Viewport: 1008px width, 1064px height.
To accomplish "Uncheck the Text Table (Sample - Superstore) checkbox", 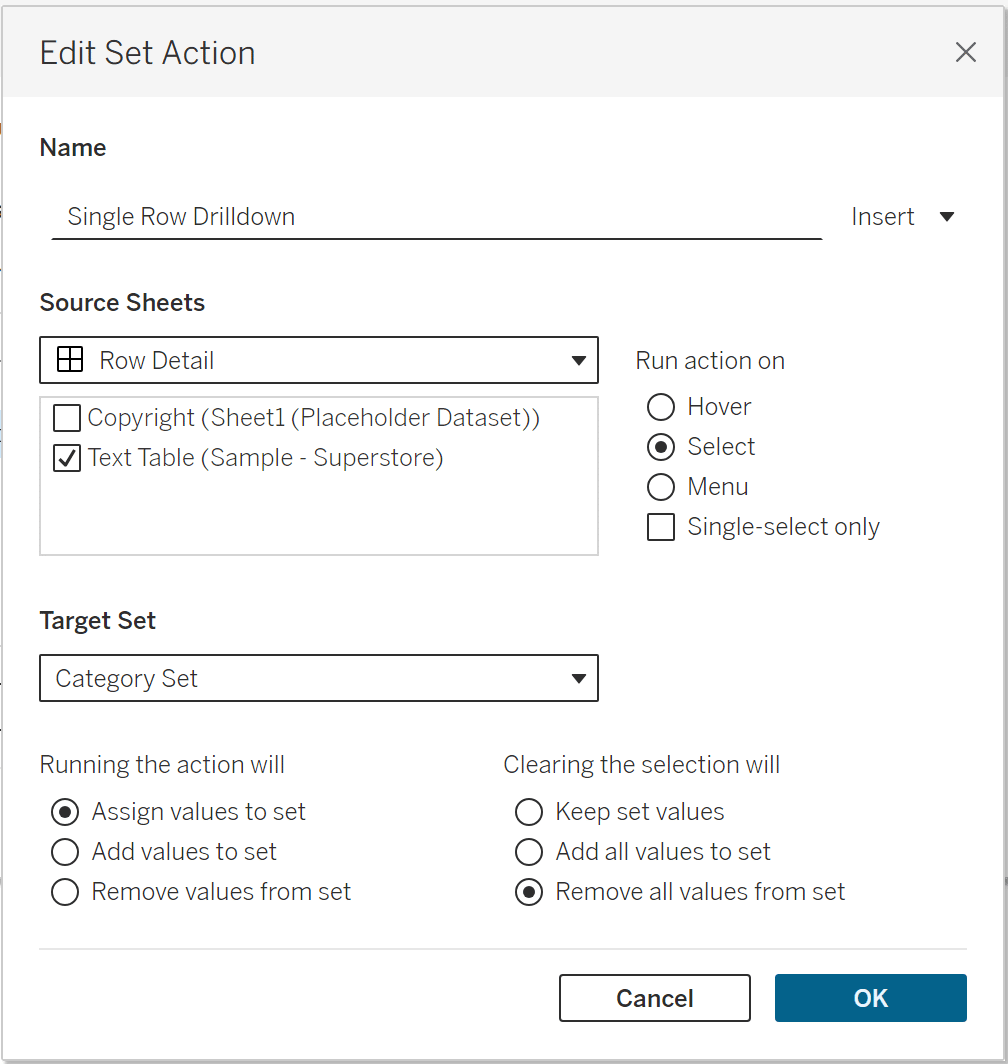I will point(67,458).
